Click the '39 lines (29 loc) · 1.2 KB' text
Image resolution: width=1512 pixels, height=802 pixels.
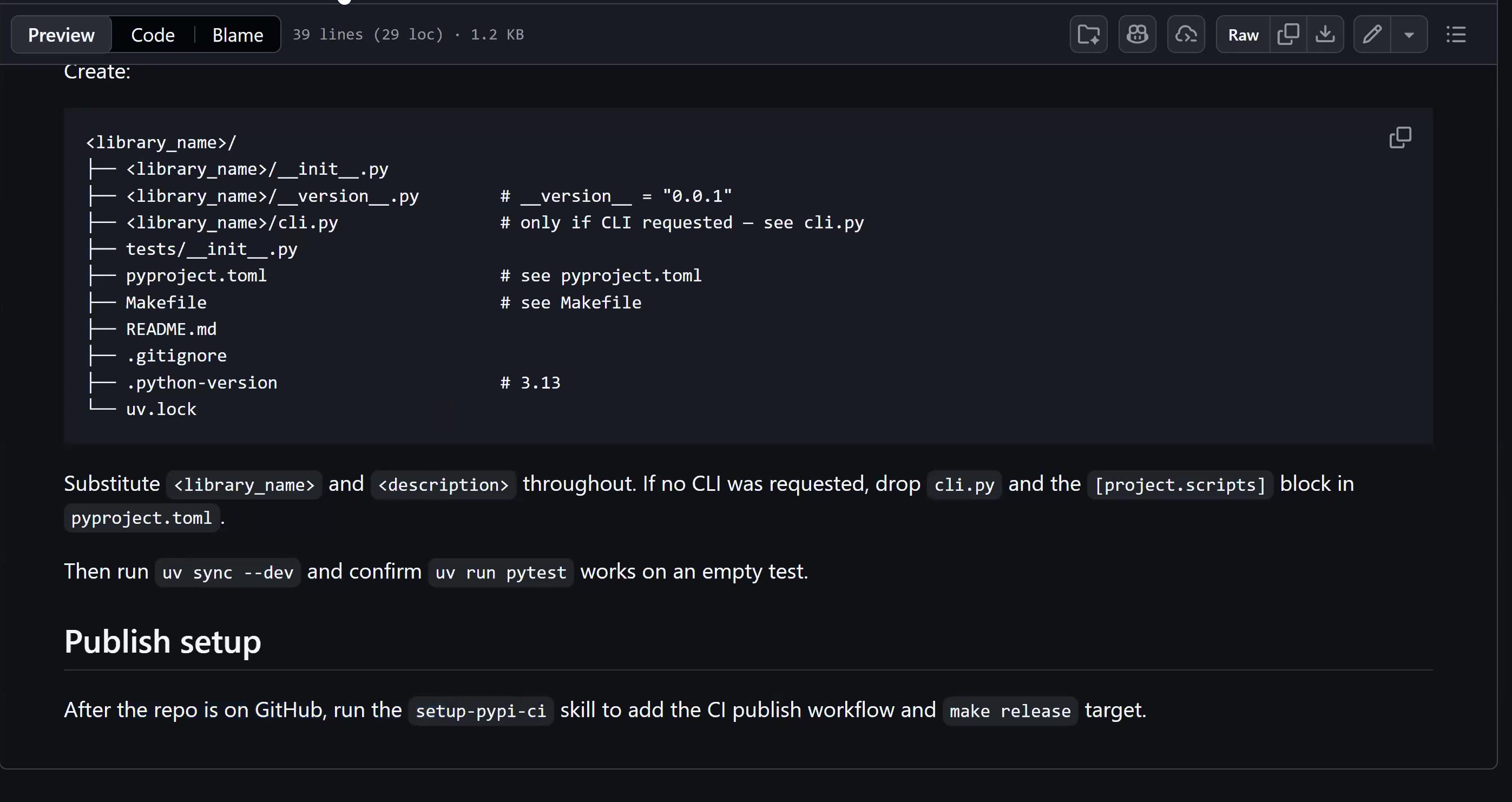coord(409,35)
